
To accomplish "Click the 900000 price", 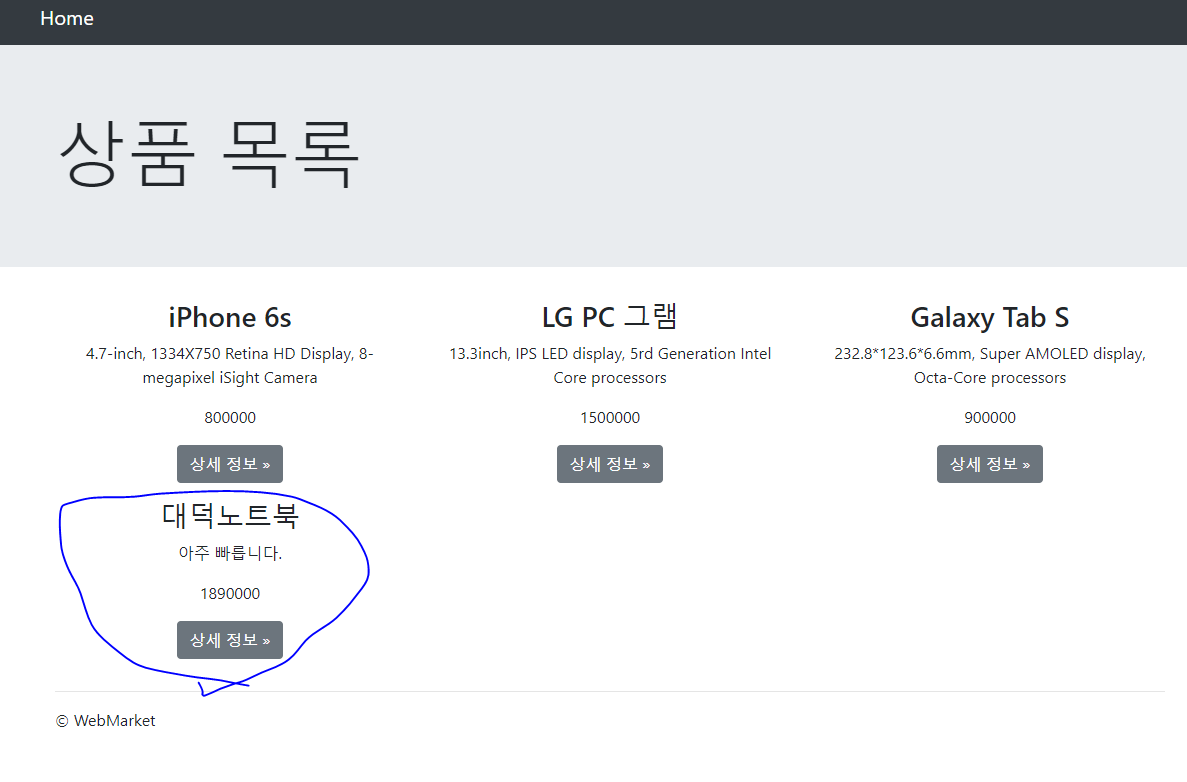I will 990,418.
